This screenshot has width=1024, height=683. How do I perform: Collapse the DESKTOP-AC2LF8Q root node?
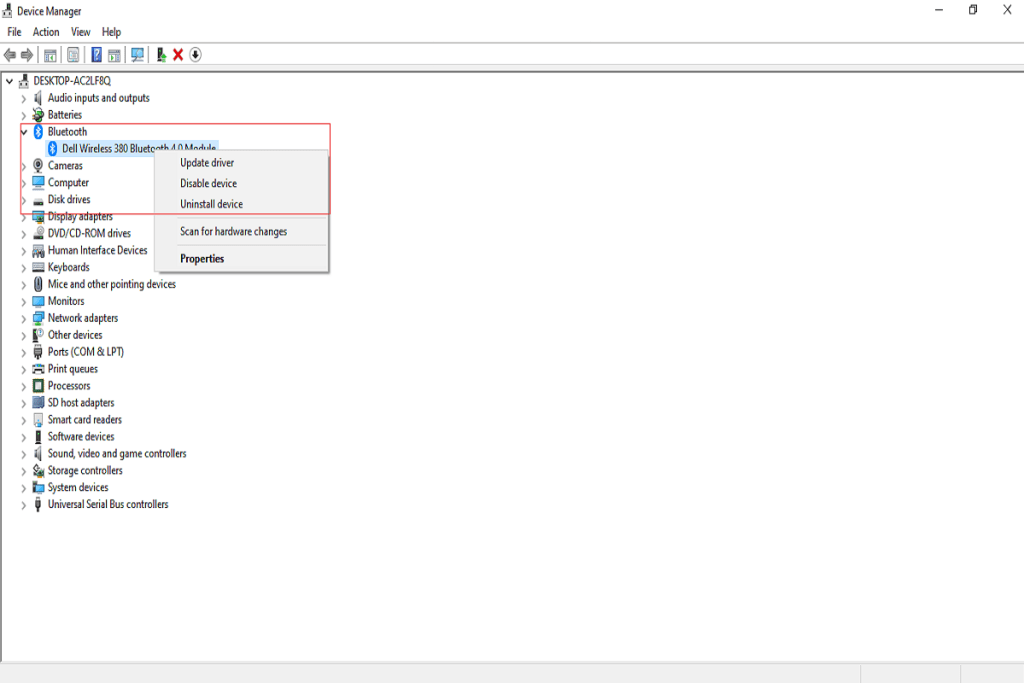point(9,81)
